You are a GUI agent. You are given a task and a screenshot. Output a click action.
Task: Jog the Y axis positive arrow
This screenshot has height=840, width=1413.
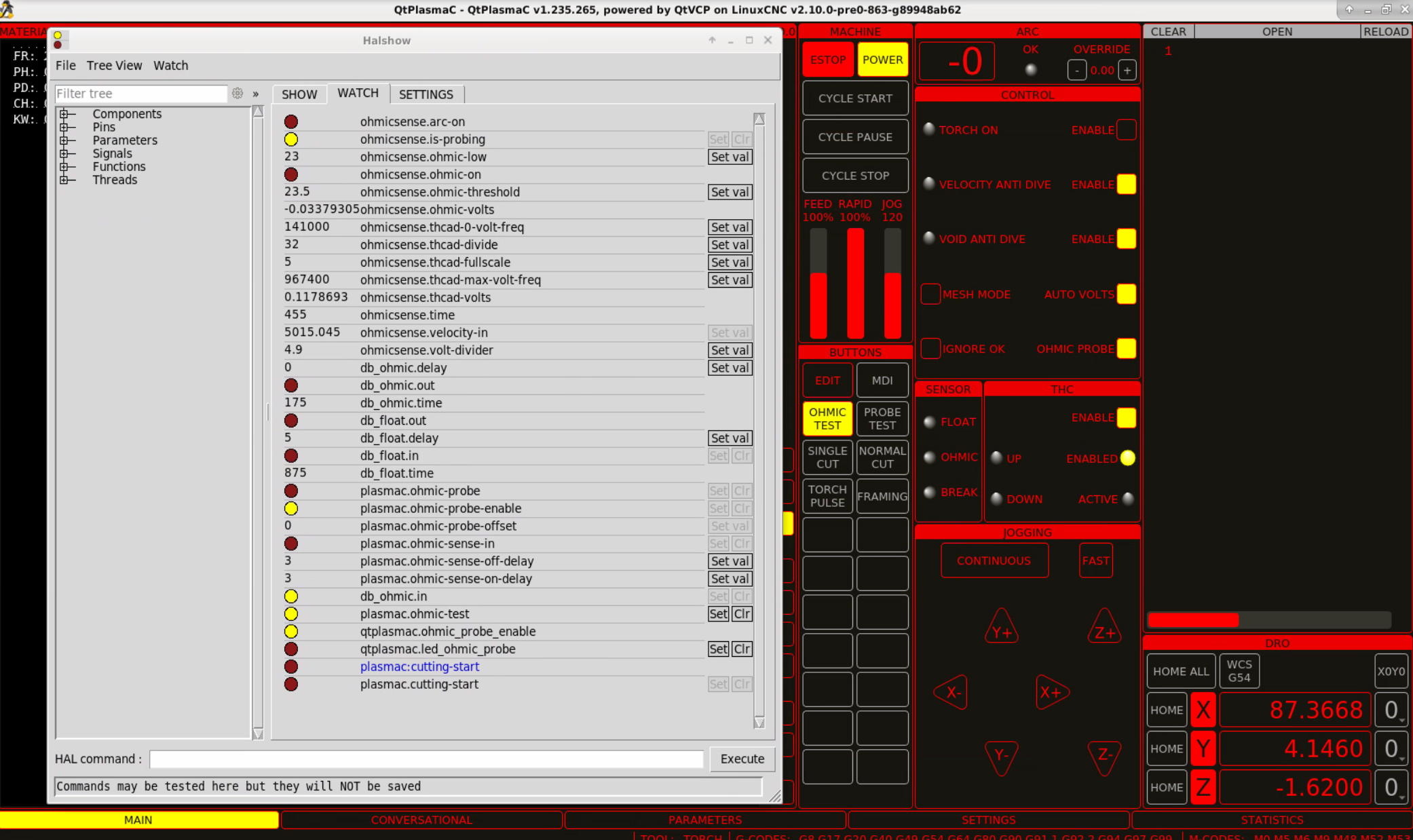[x=1002, y=628]
